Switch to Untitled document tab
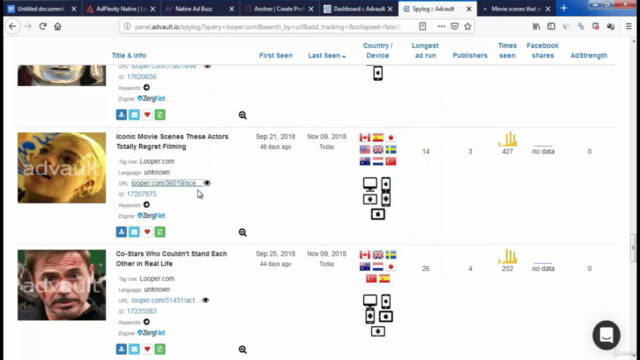The width and height of the screenshot is (640, 360). 42,9
